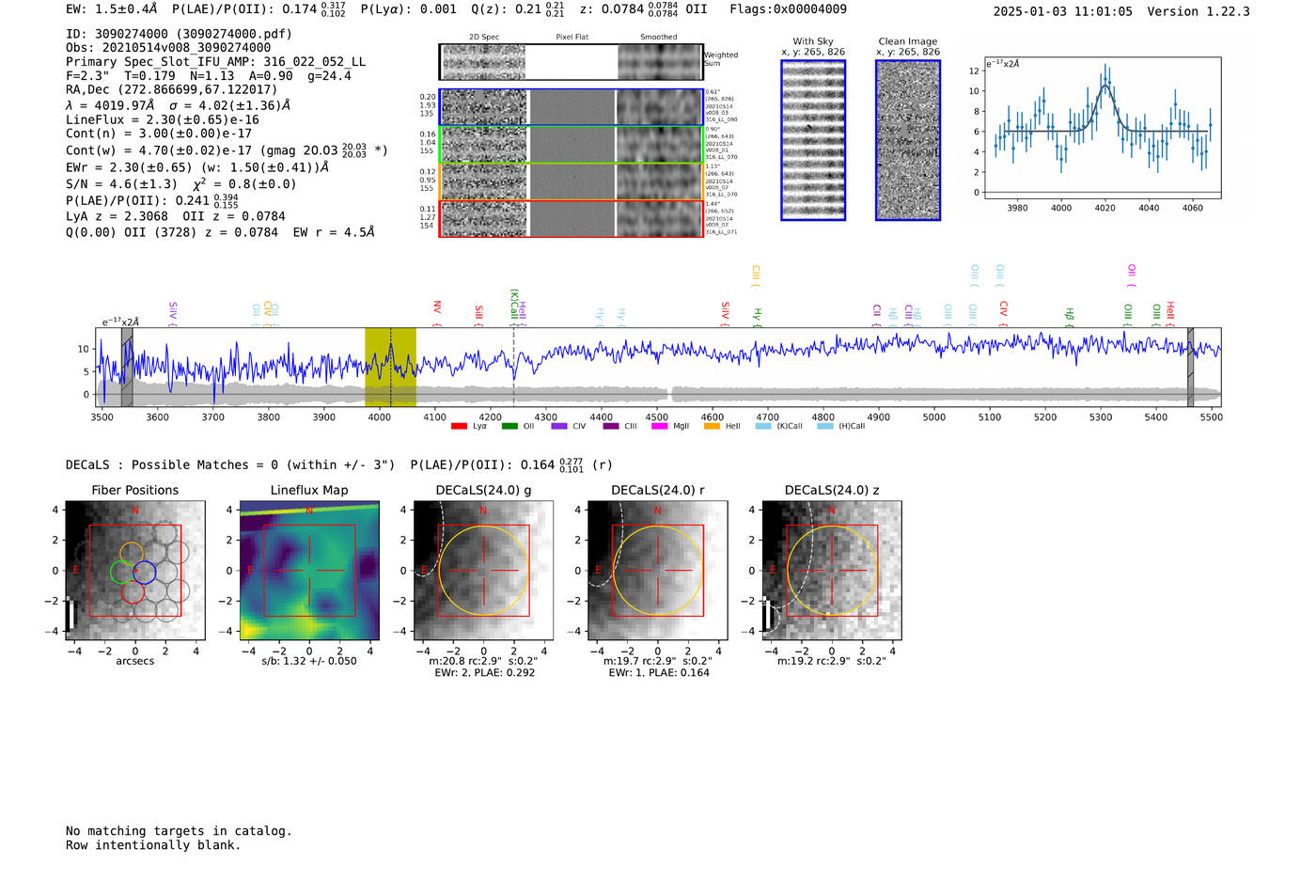Click the orange fiber circle in Fiber Positions
The height and width of the screenshot is (896, 1316).
[133, 553]
